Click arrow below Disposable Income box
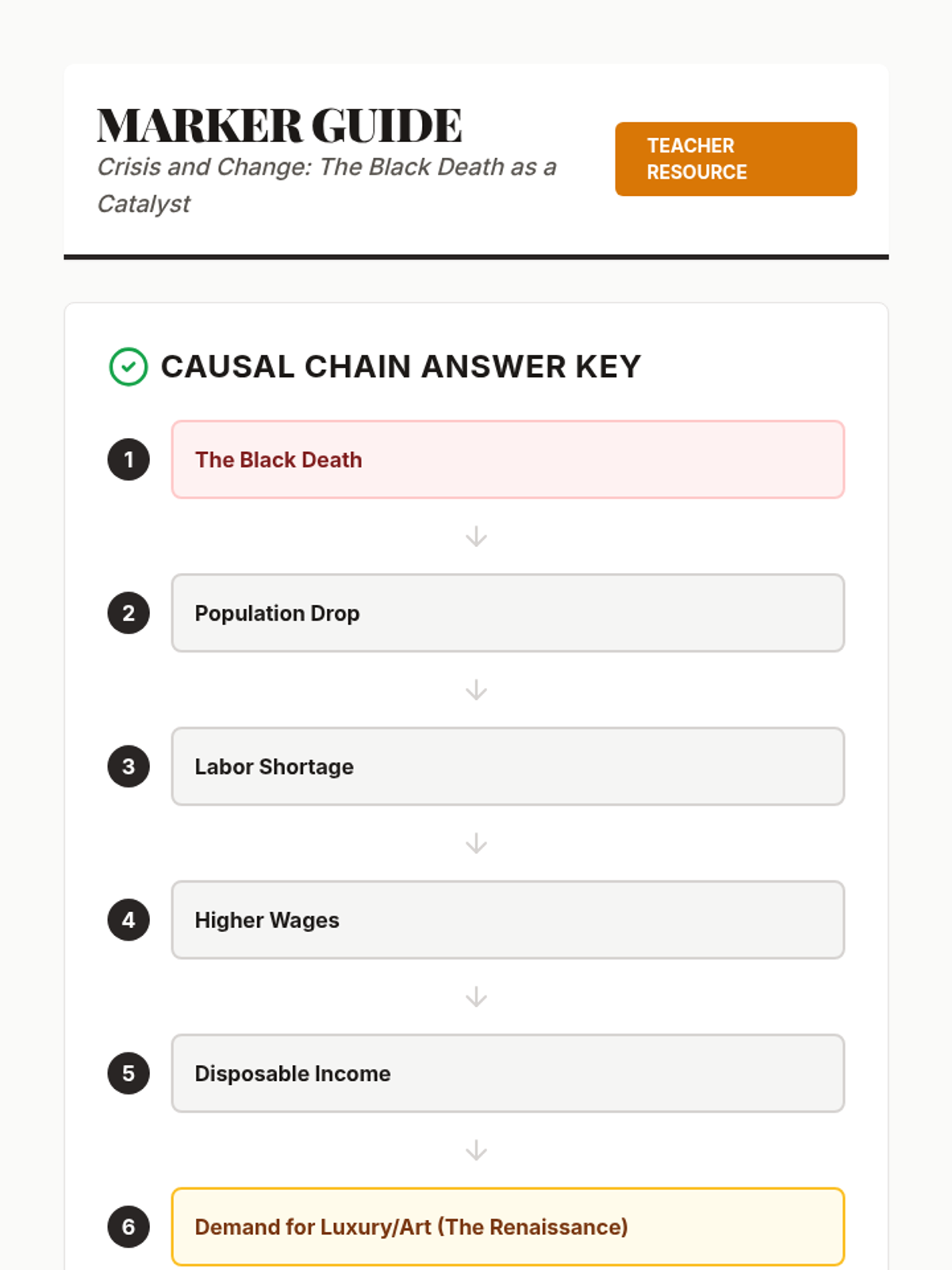 476,1149
